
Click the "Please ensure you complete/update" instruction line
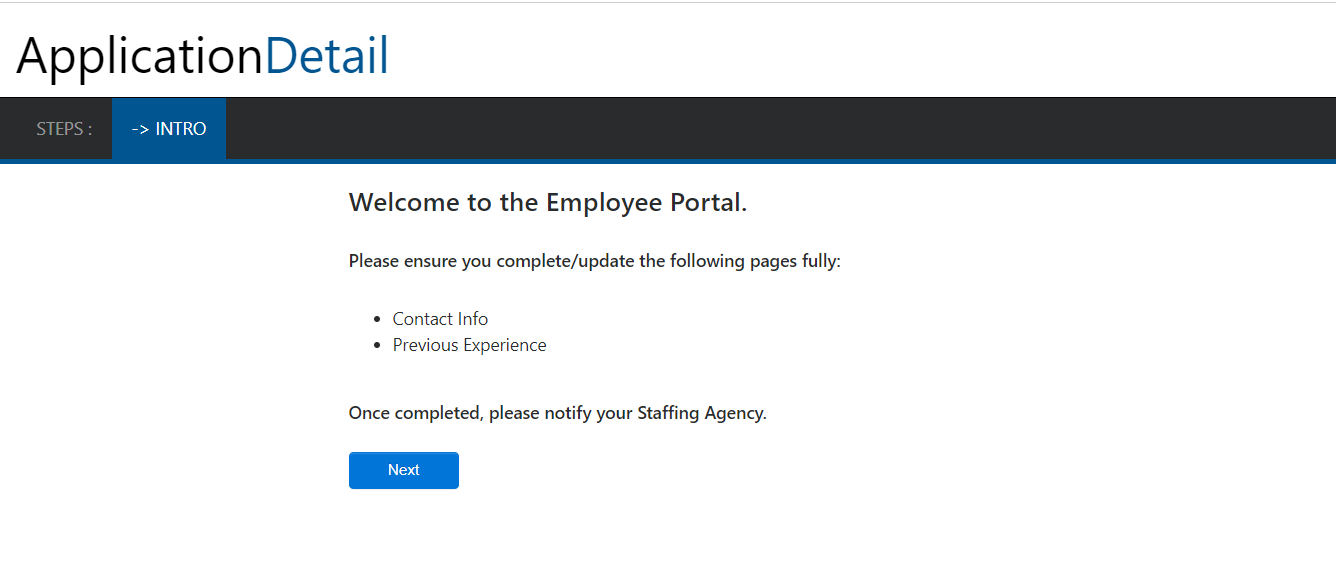pyautogui.click(x=595, y=262)
